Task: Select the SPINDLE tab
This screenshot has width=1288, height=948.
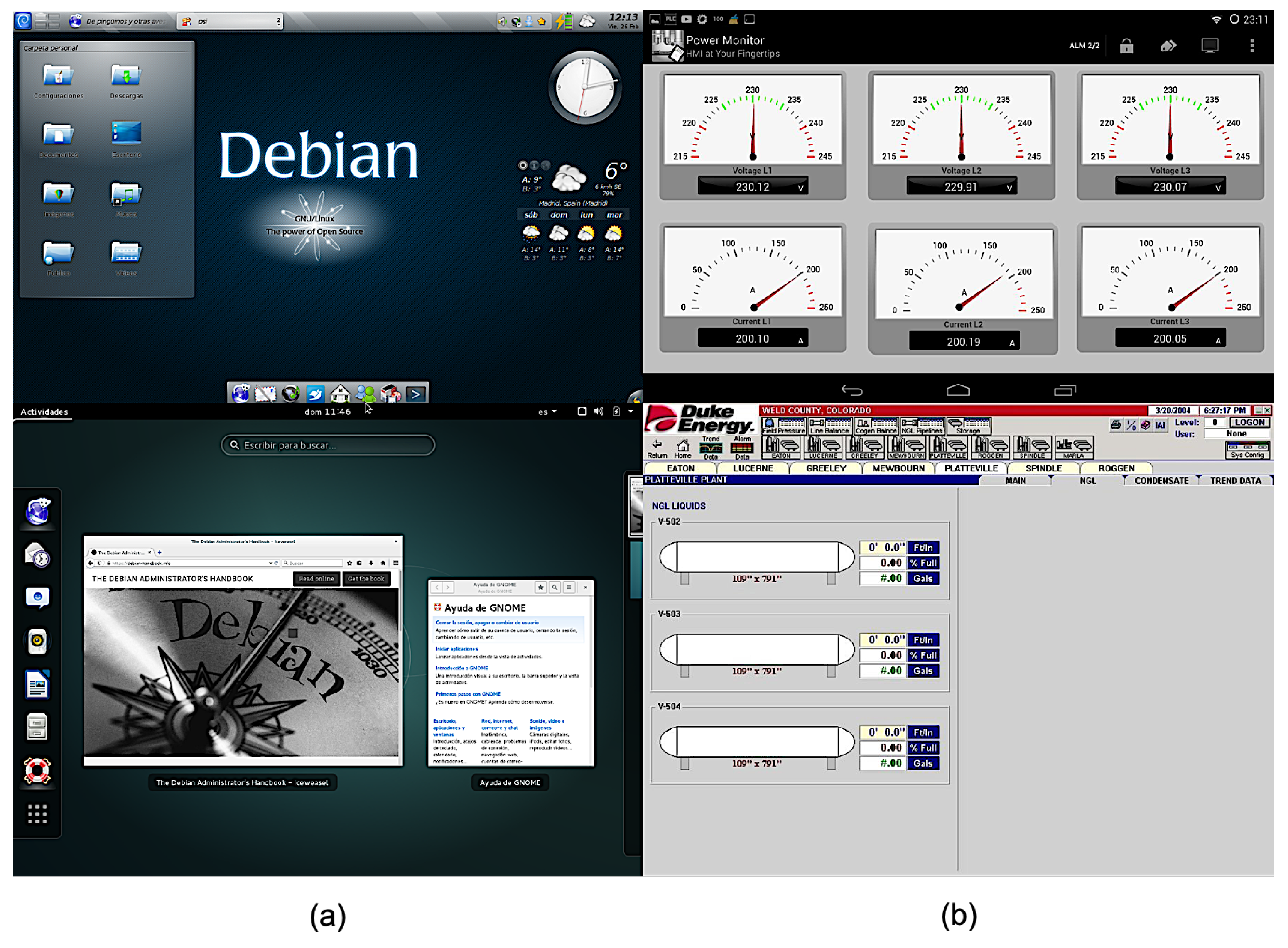Action: [1043, 468]
